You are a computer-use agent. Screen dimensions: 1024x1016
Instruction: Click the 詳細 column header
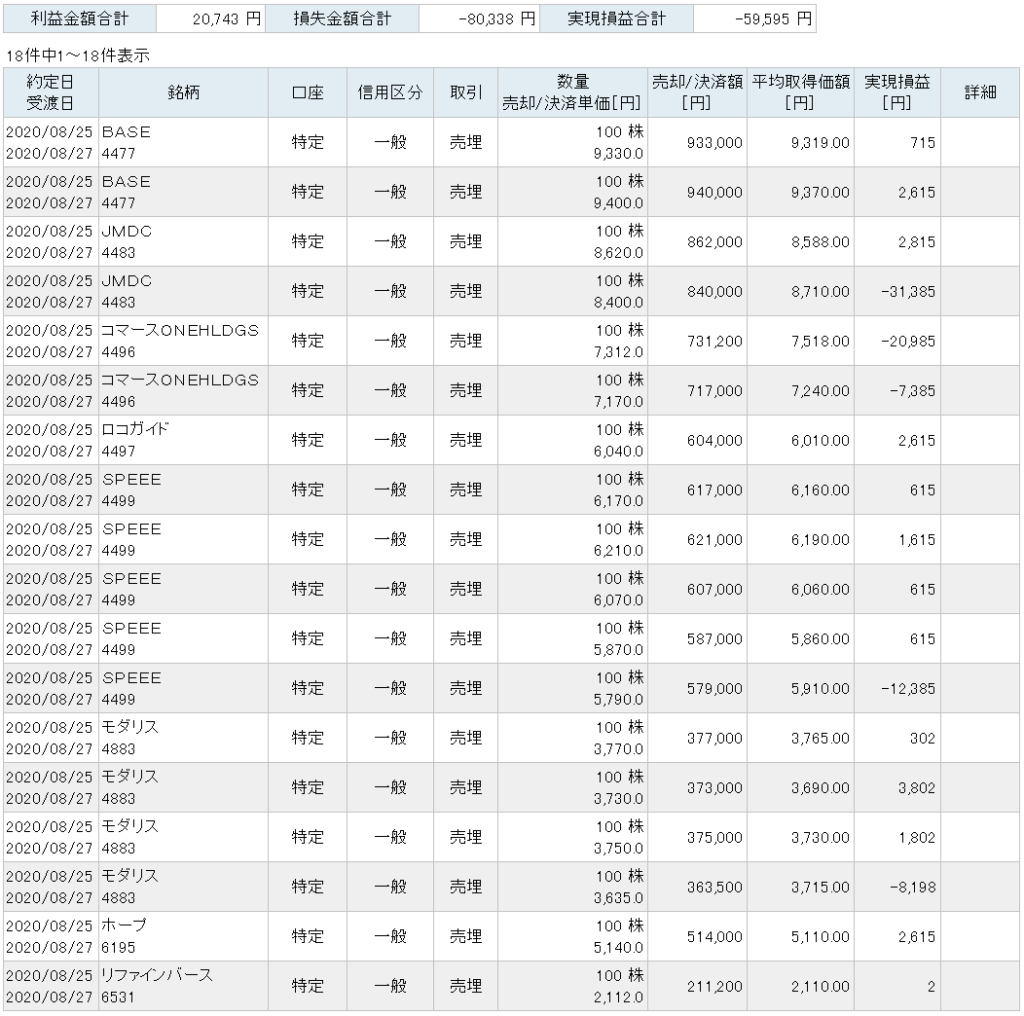pyautogui.click(x=980, y=93)
